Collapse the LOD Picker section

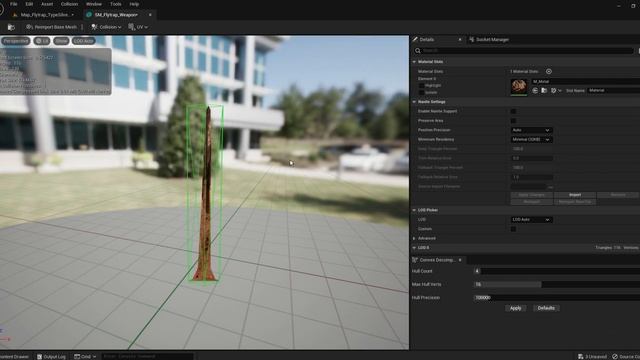pos(414,210)
